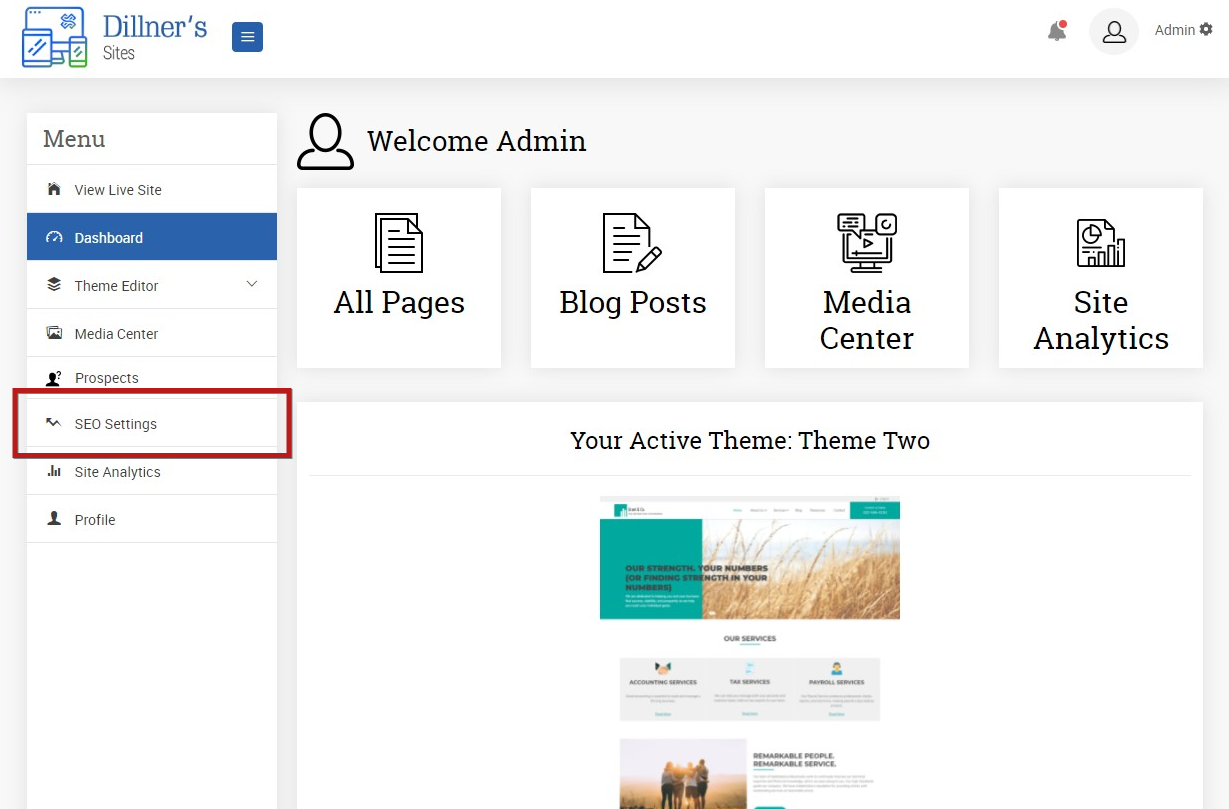
Task: Click the home icon beside View Live Site
Action: [x=54, y=189]
